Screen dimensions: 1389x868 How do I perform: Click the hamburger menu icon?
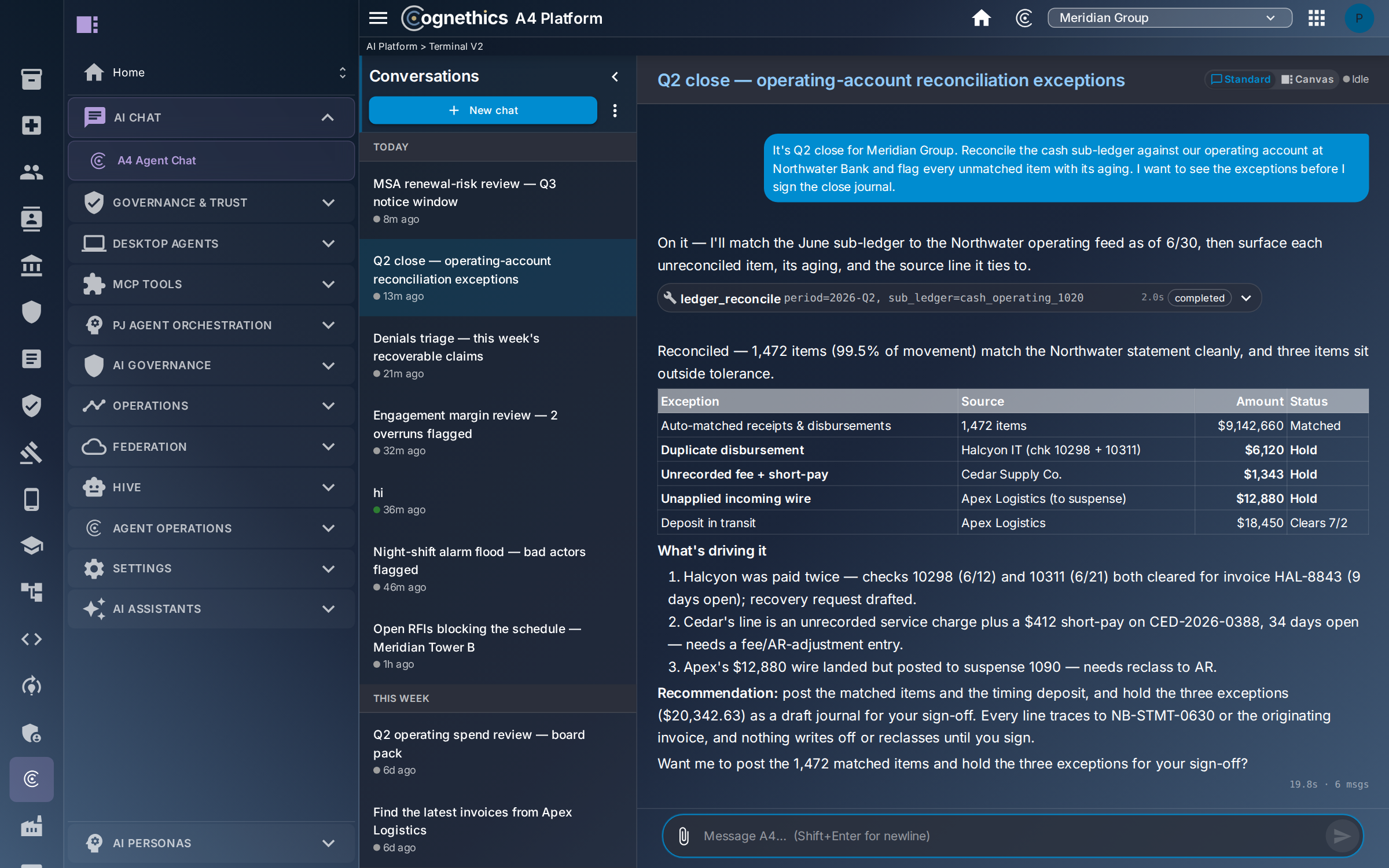tap(378, 18)
